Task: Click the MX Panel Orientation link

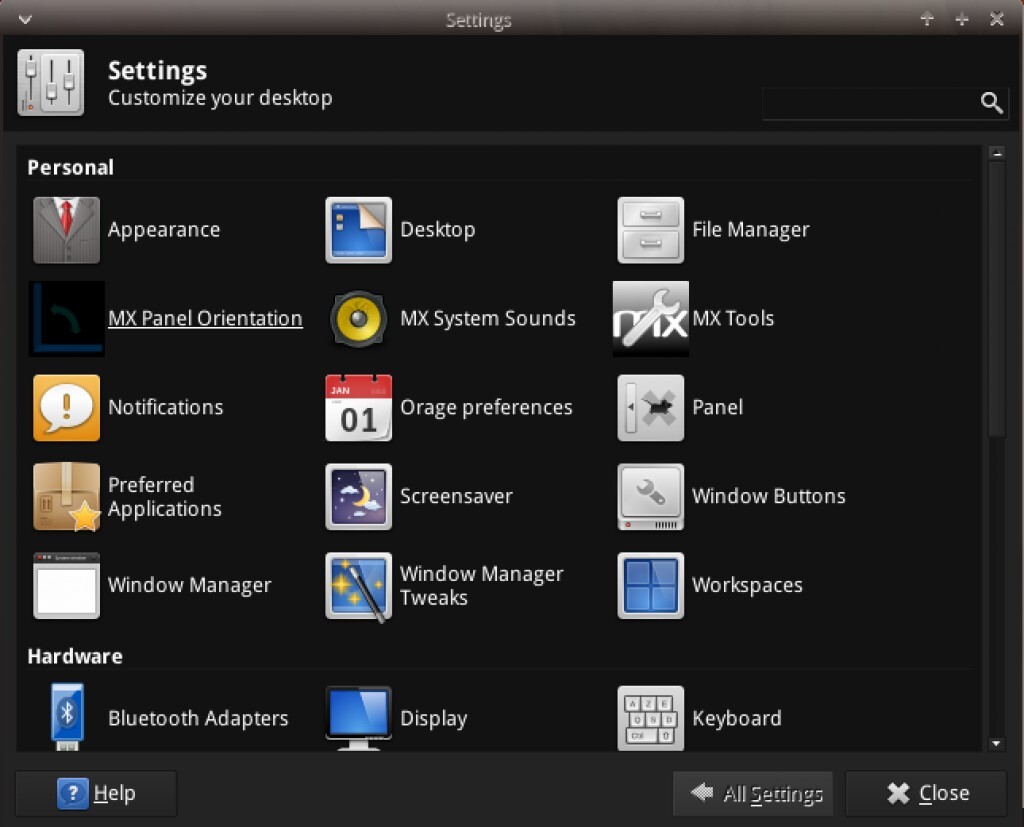Action: click(x=205, y=319)
